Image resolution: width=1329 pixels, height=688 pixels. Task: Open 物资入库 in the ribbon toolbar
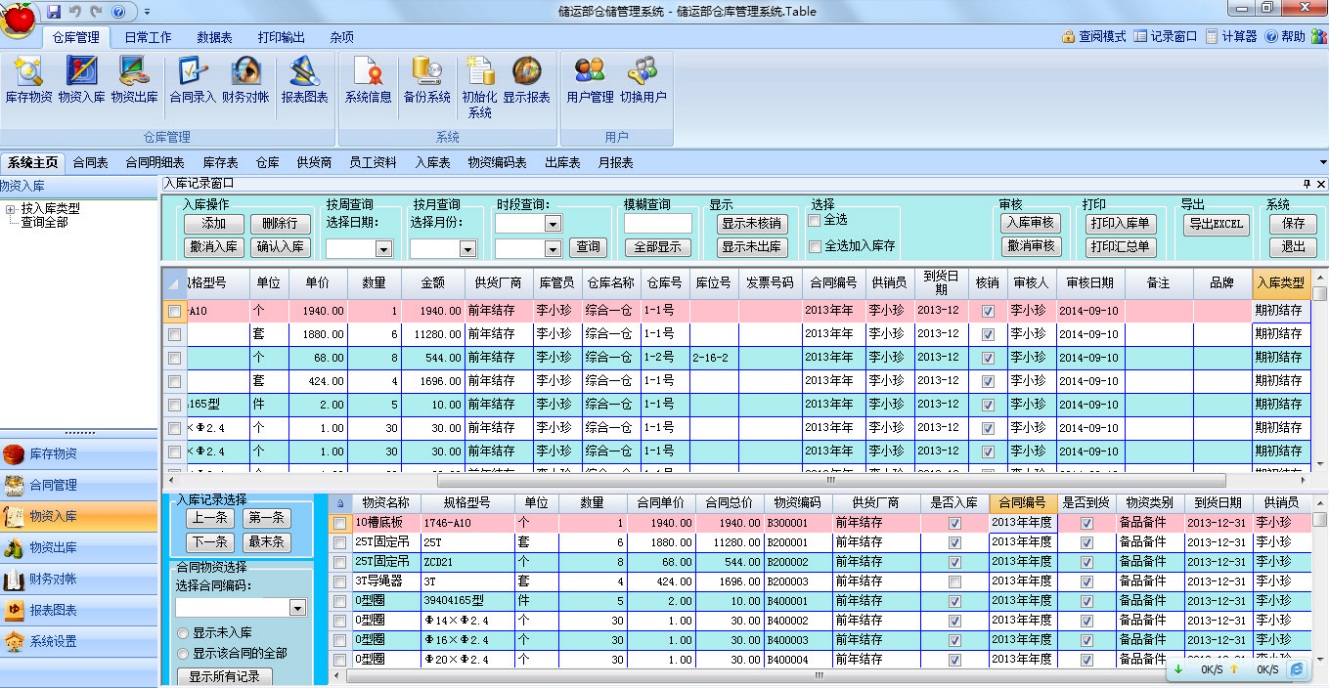81,80
